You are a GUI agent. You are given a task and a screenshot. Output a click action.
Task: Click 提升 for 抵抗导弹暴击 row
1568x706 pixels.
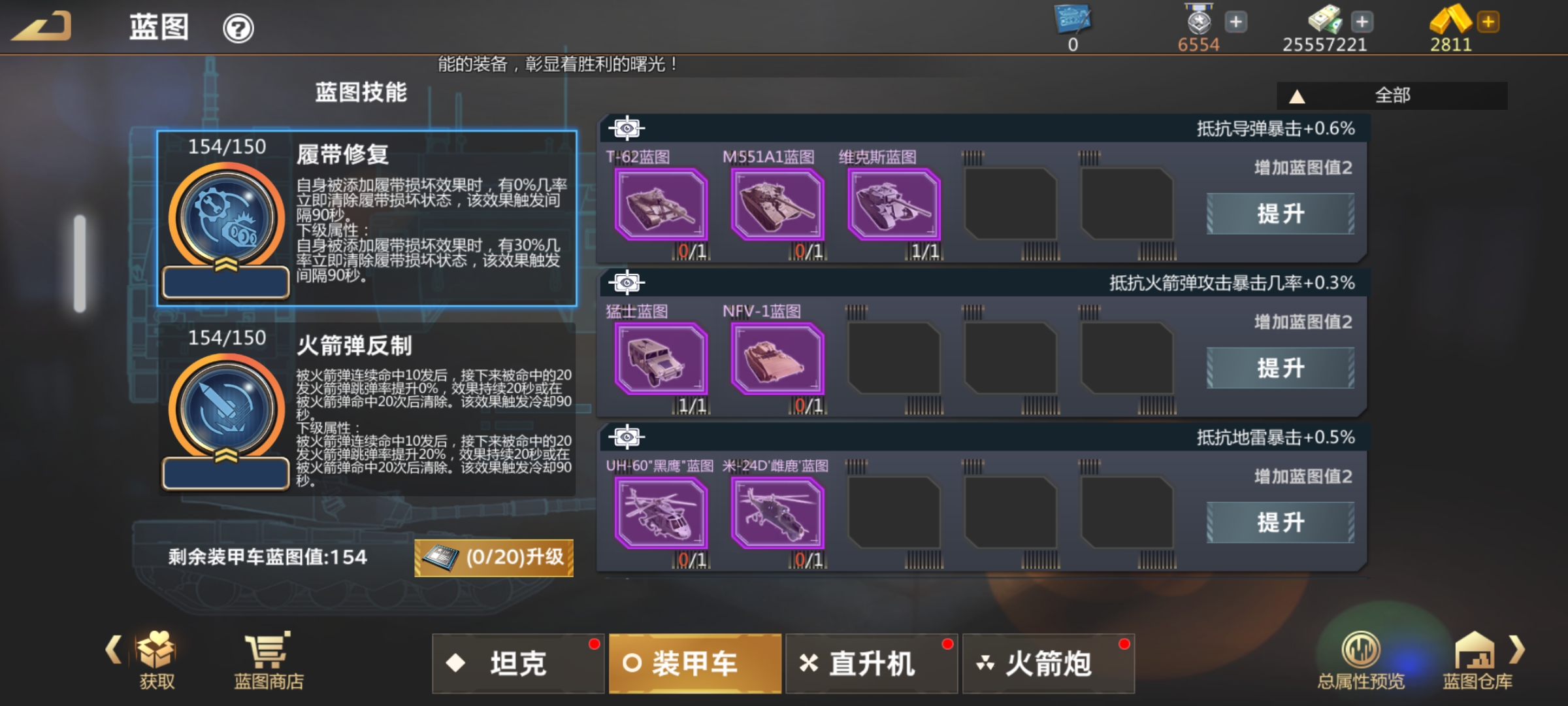pyautogui.click(x=1281, y=214)
